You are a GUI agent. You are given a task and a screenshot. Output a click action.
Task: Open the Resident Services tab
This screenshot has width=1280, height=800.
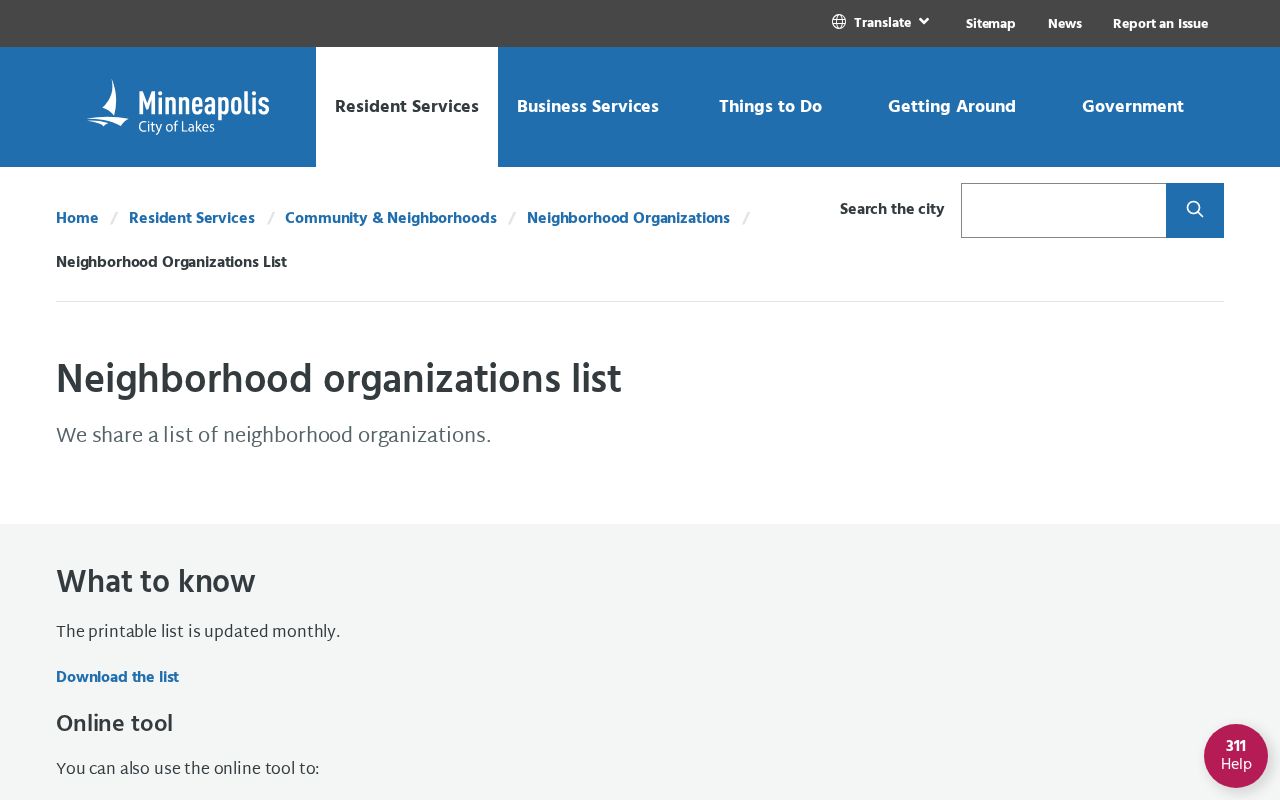(407, 107)
